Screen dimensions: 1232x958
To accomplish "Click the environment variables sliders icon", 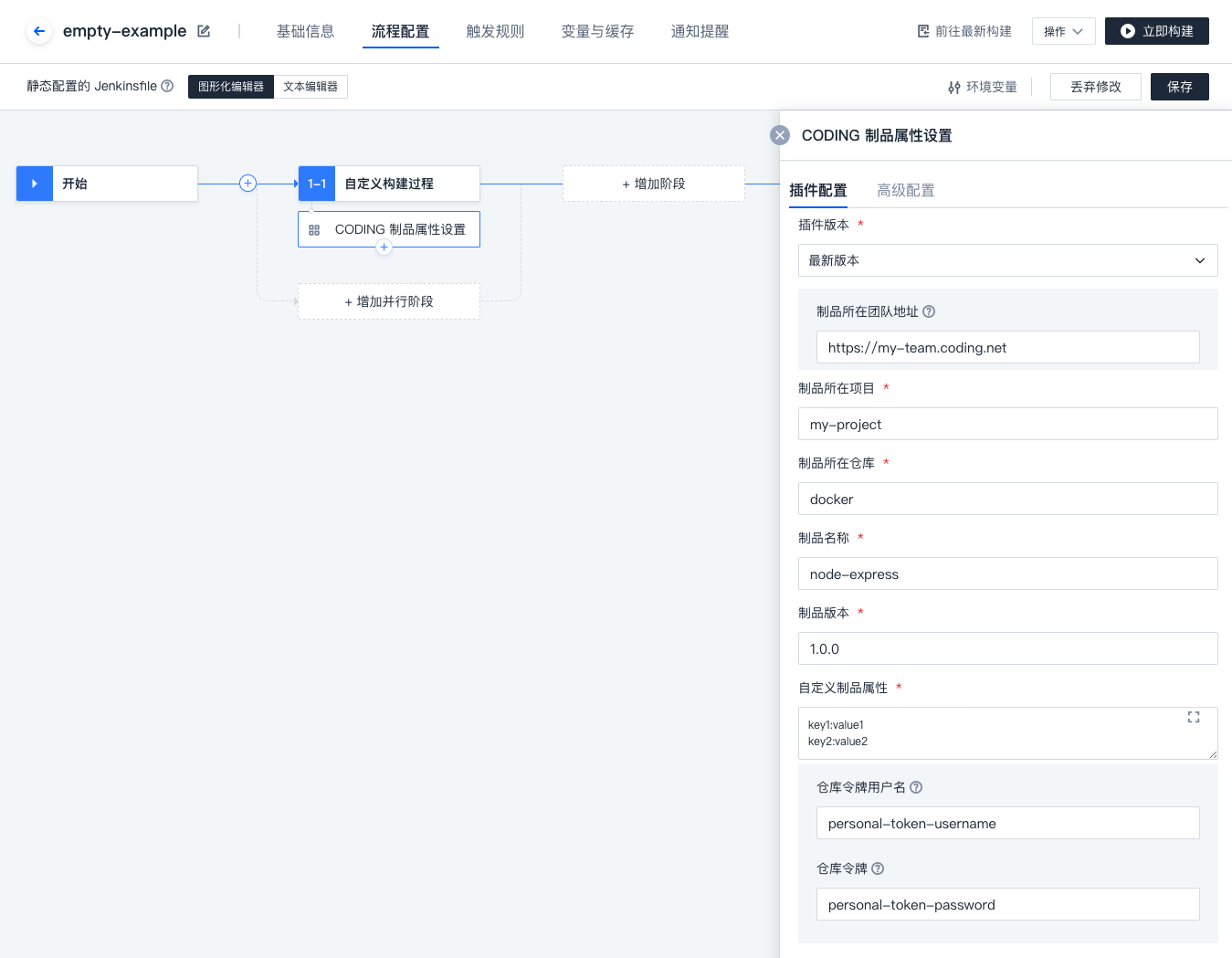I will tap(954, 88).
